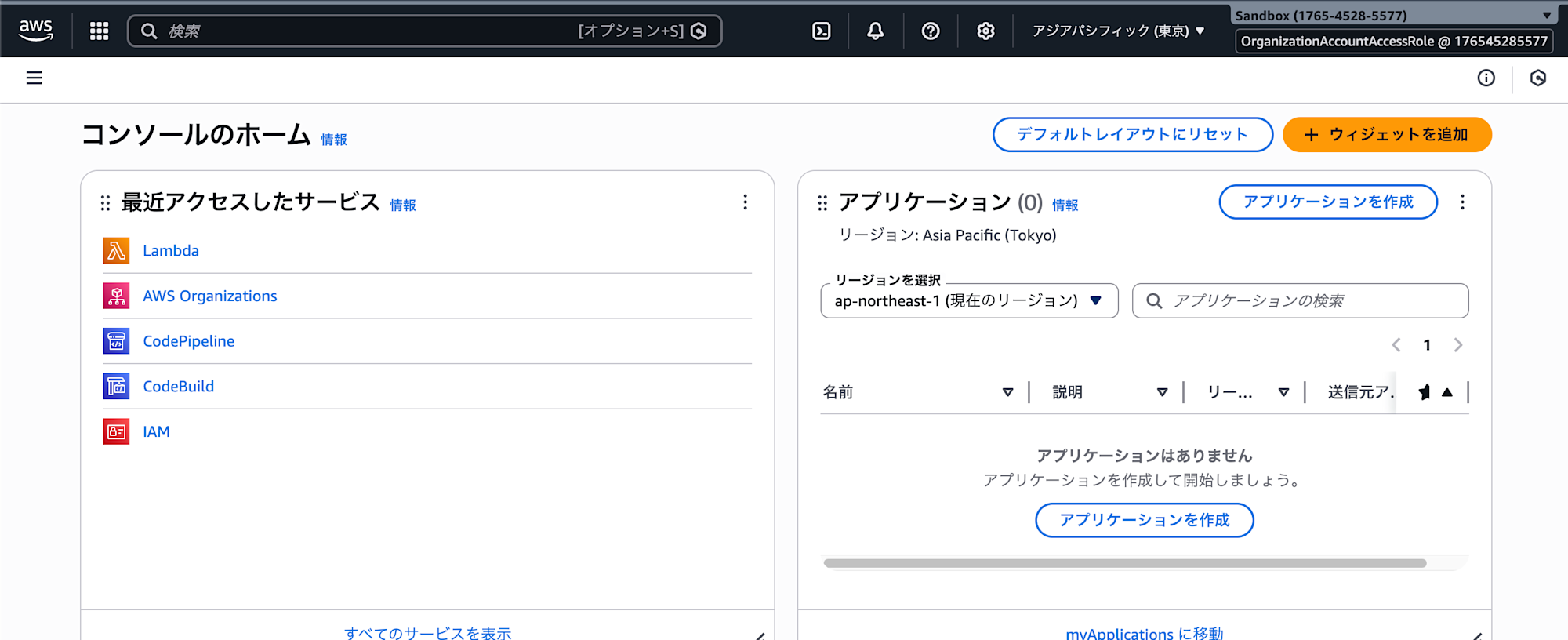Screen dimensions: 1568x640
Task: Click the AWS logo
Action: (x=36, y=31)
